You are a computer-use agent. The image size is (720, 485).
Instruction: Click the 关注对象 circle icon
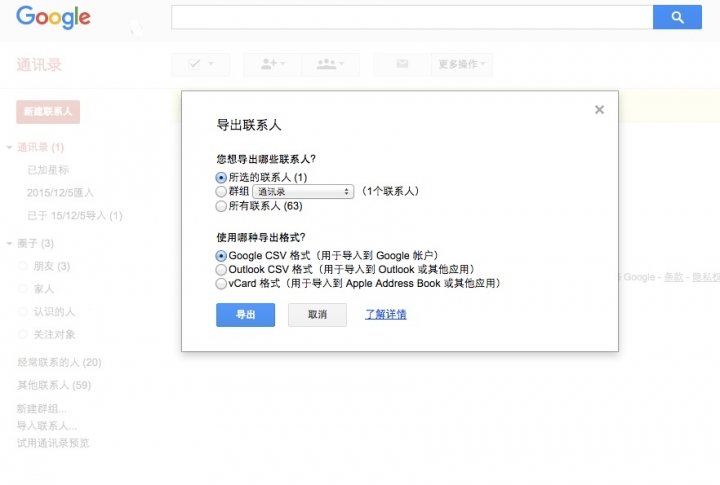click(22, 334)
